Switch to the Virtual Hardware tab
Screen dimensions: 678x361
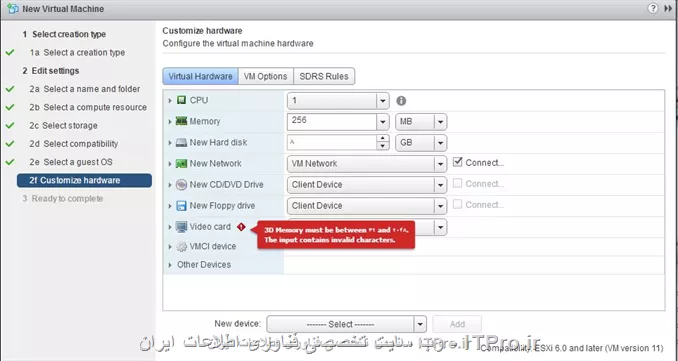tap(200, 76)
